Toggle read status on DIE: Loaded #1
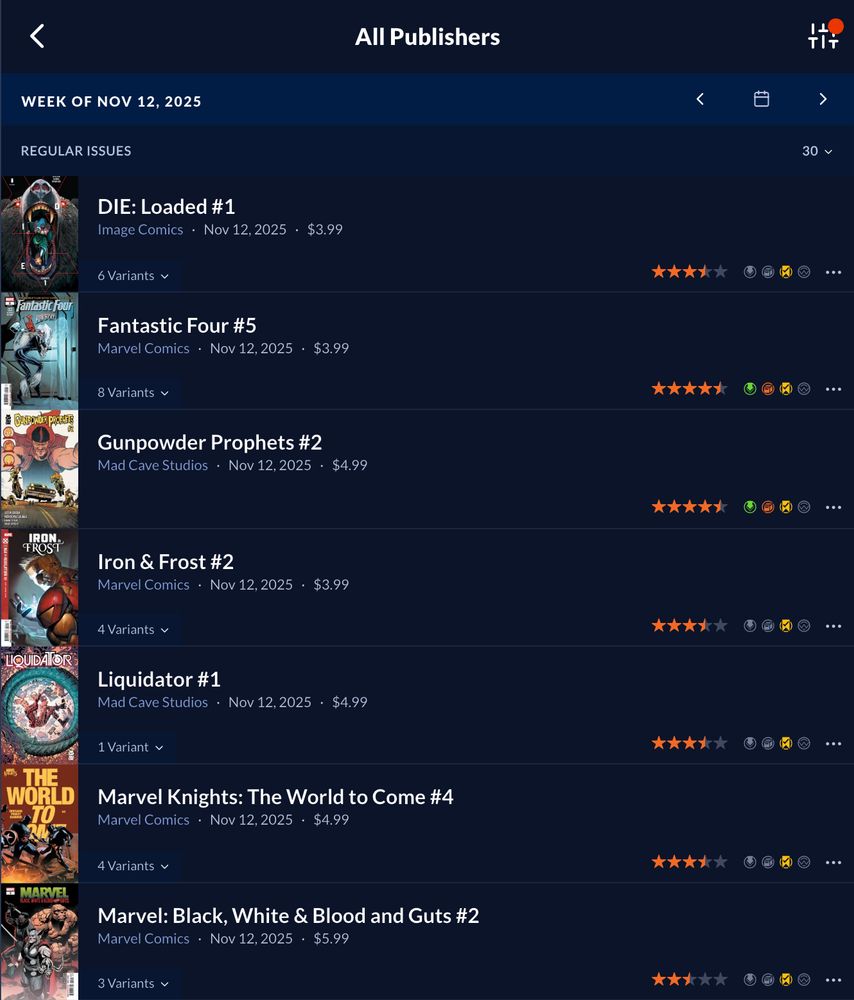Viewport: 854px width, 1000px height. click(x=786, y=272)
